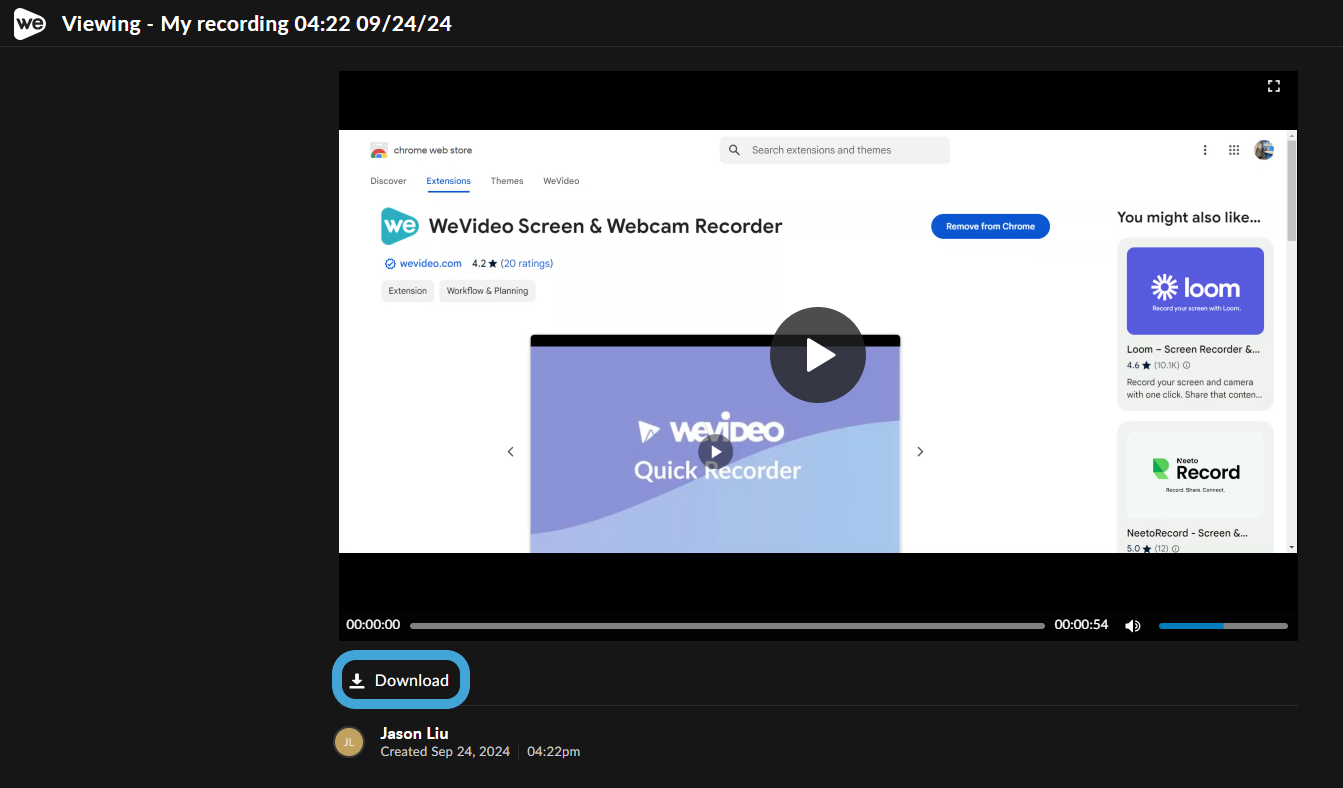Click the 00:00:00 elapsed time label

373,624
